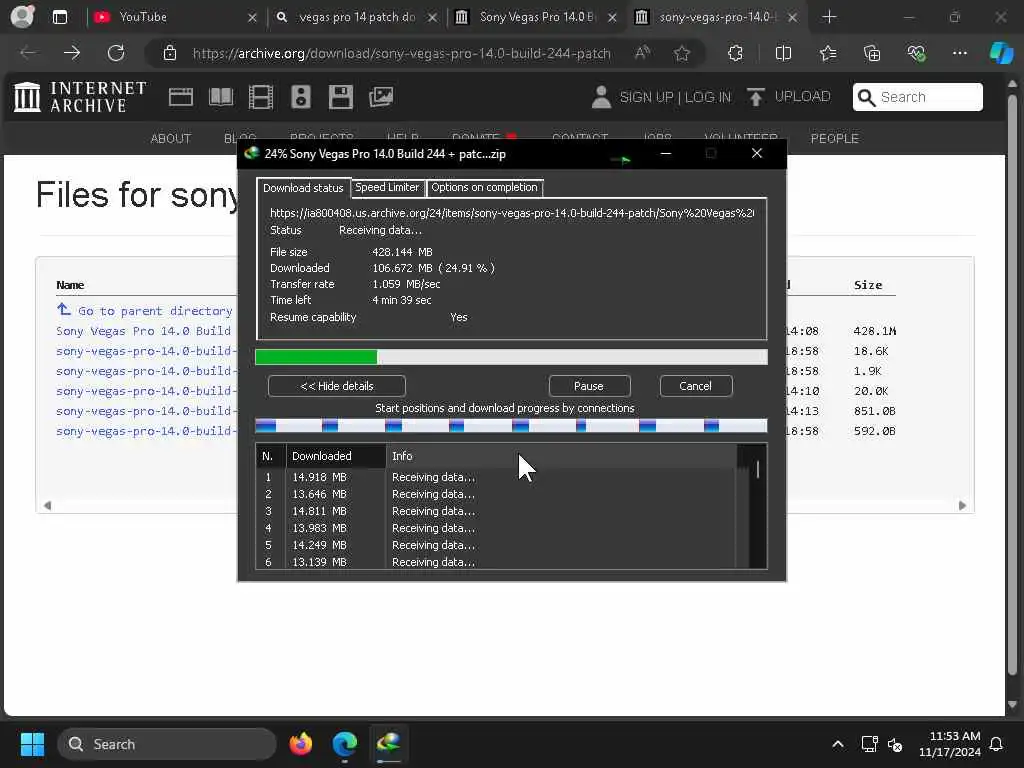Open the Extensions puzzle icon
The width and height of the screenshot is (1024, 768).
point(735,53)
